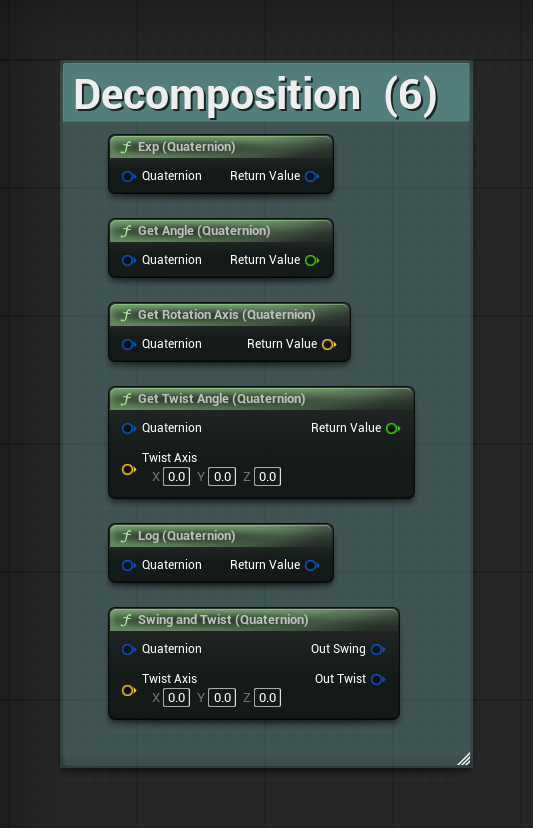Click Twist Axis X field on Swing and Twist
Viewport: 533px width, 828px height.
point(176,698)
